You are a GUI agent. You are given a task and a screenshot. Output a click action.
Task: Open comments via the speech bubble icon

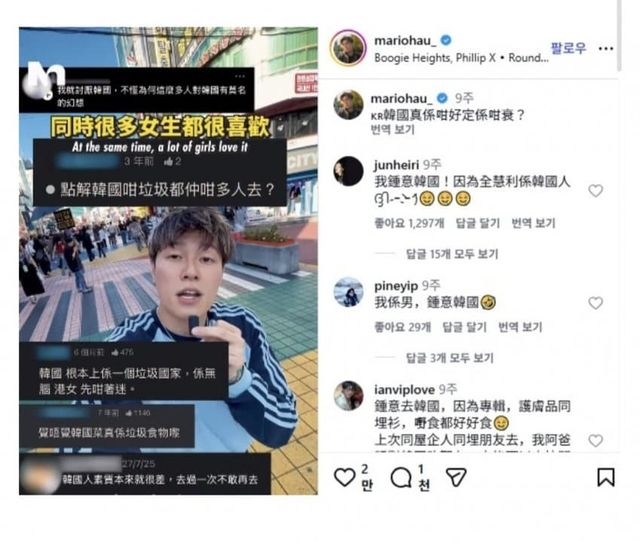401,478
